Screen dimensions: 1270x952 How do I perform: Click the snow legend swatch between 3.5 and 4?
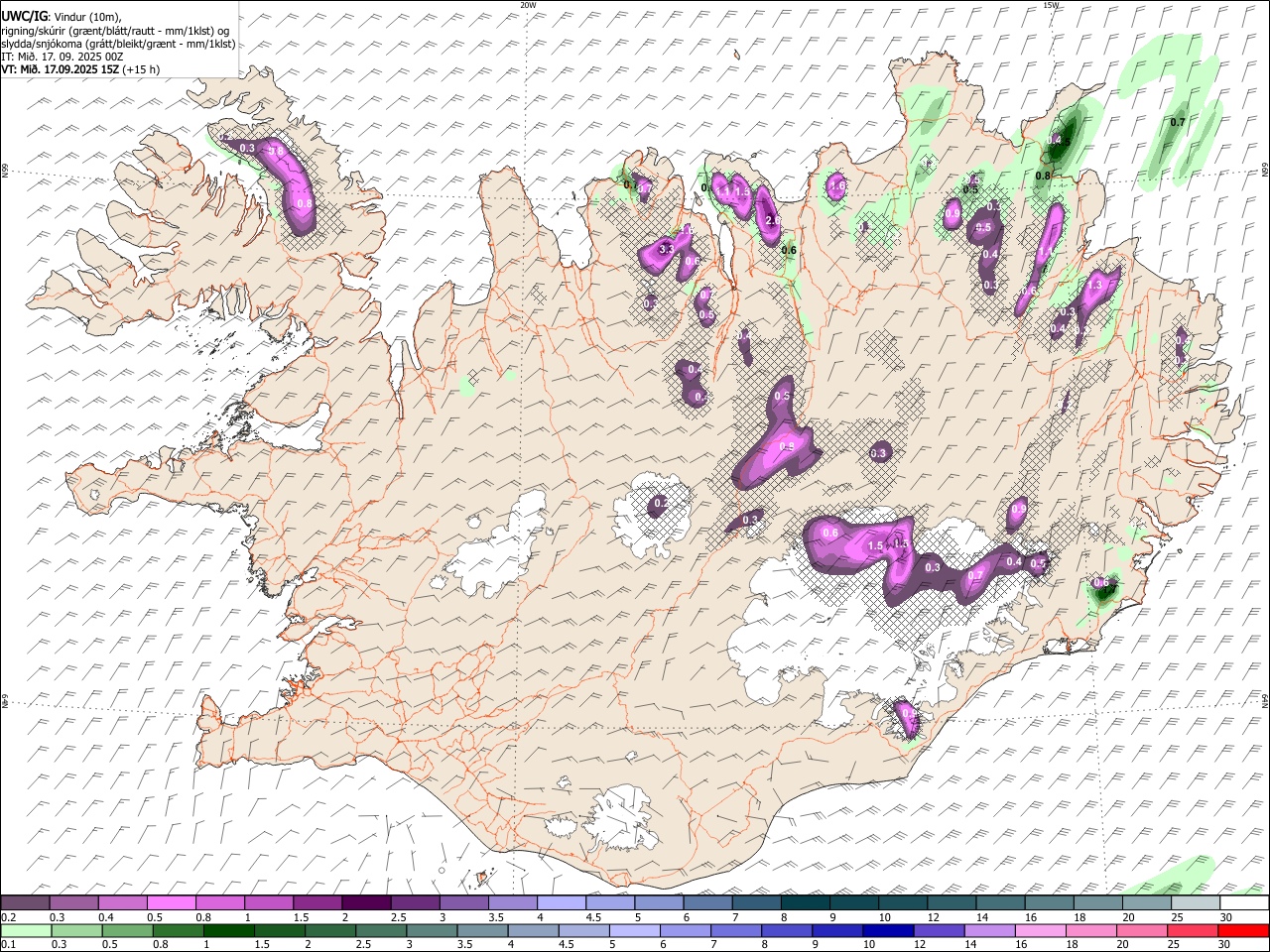coord(512,902)
